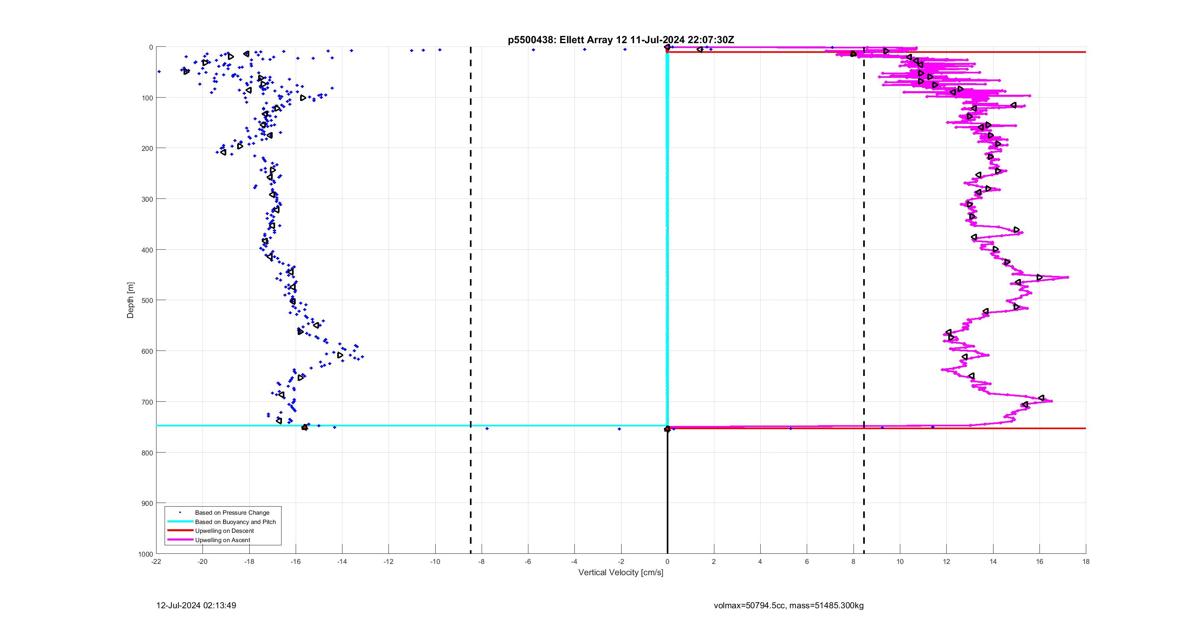Click the -2 tick on the velocity axis

pyautogui.click(x=621, y=562)
